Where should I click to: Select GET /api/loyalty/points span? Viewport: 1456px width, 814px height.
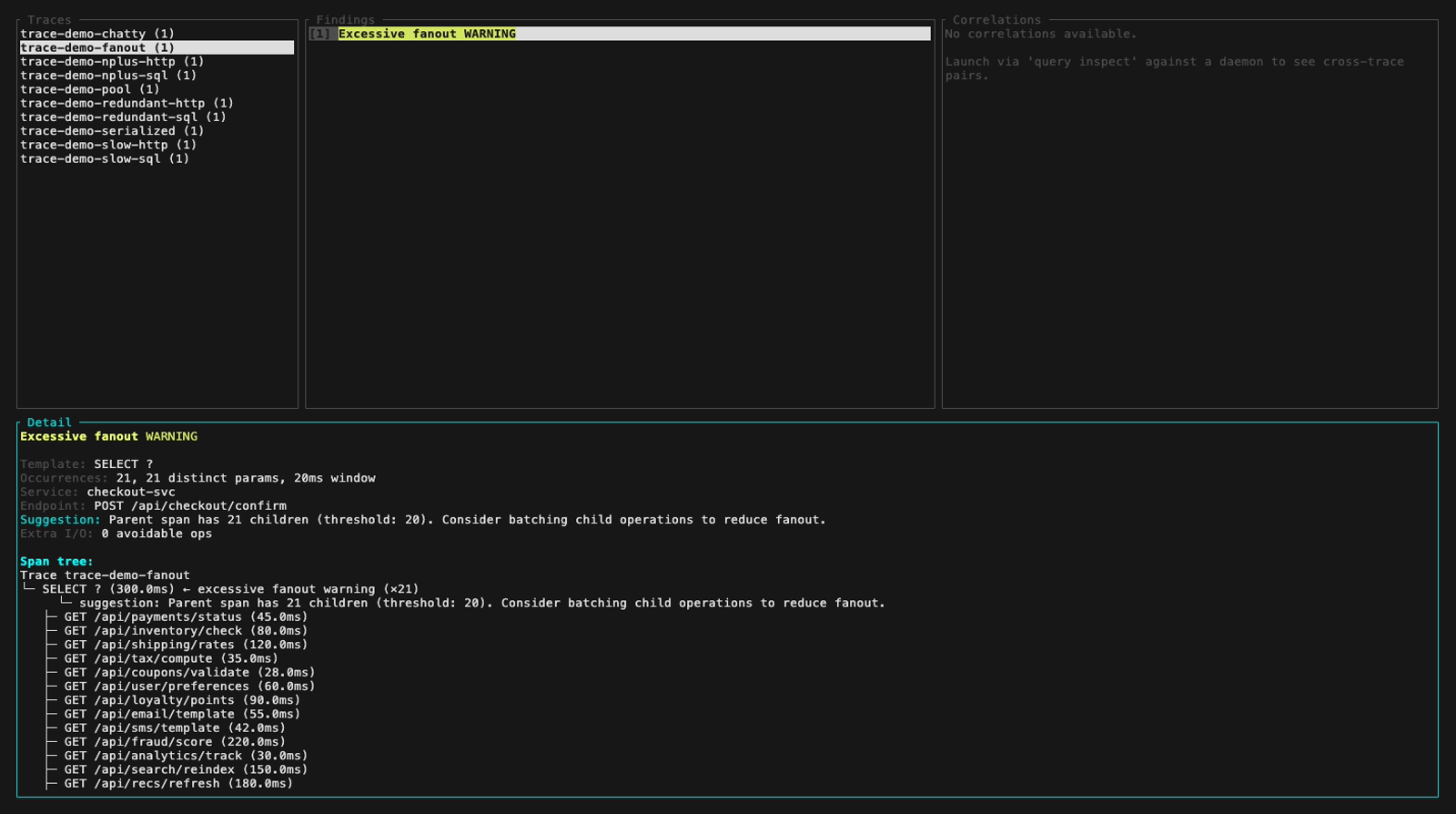click(182, 700)
